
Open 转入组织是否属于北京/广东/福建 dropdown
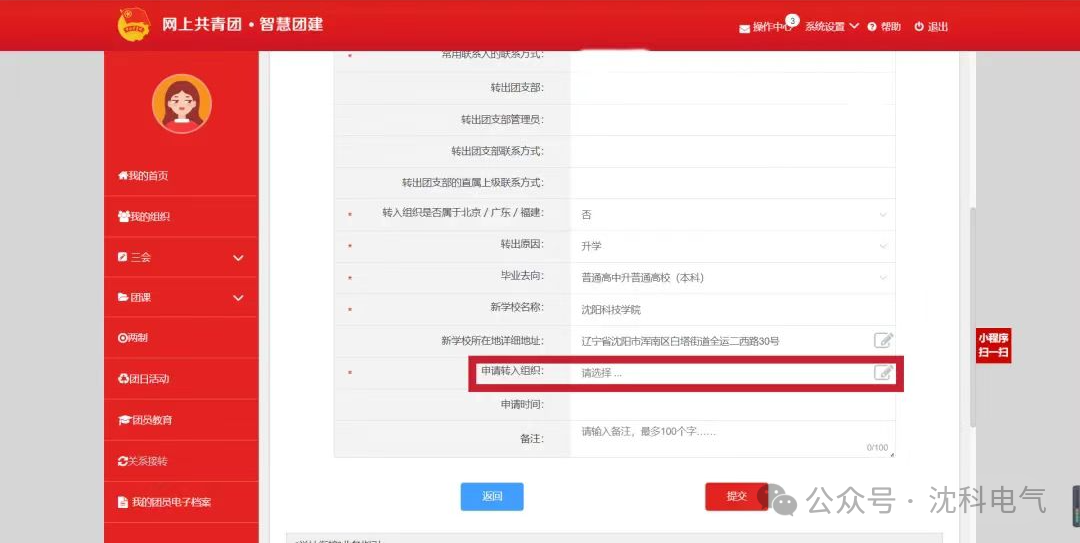point(732,214)
